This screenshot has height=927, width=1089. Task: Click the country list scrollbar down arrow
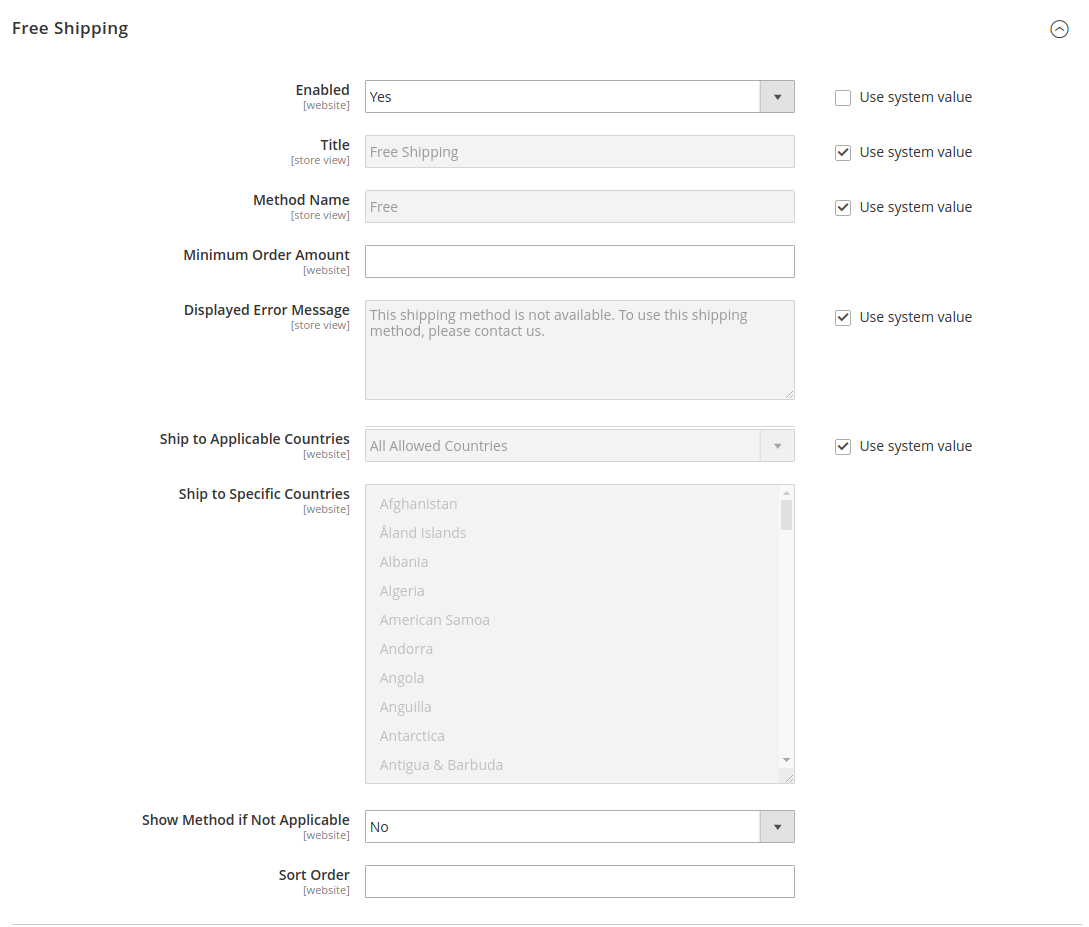click(x=786, y=760)
